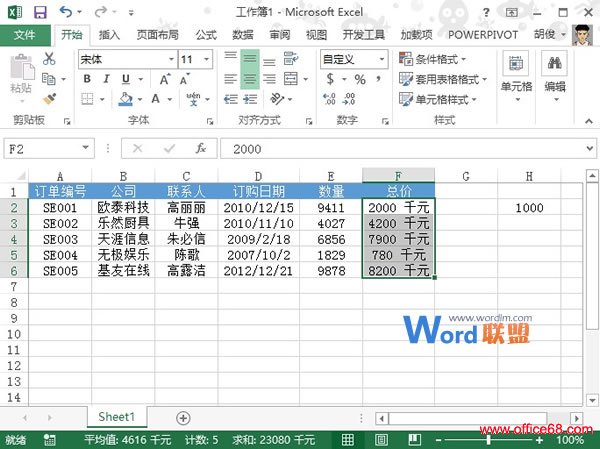Click the Undo arrow icon

coord(66,12)
